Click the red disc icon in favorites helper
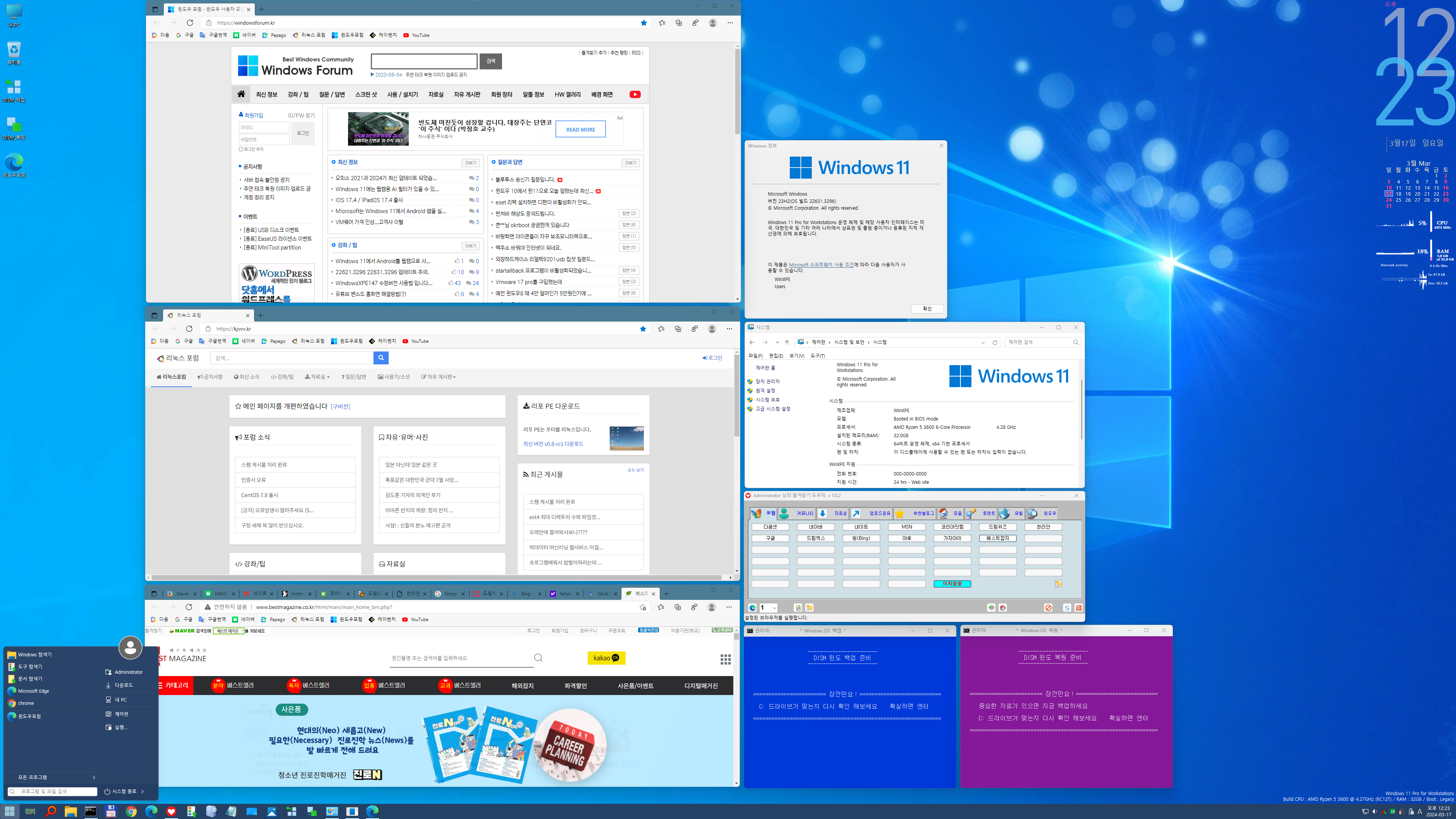The width and height of the screenshot is (1456, 819). pyautogui.click(x=1003, y=607)
